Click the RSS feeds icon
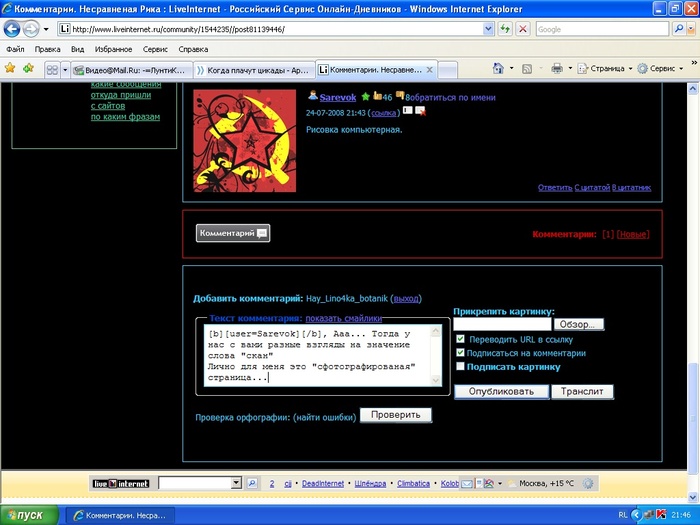 tap(527, 69)
